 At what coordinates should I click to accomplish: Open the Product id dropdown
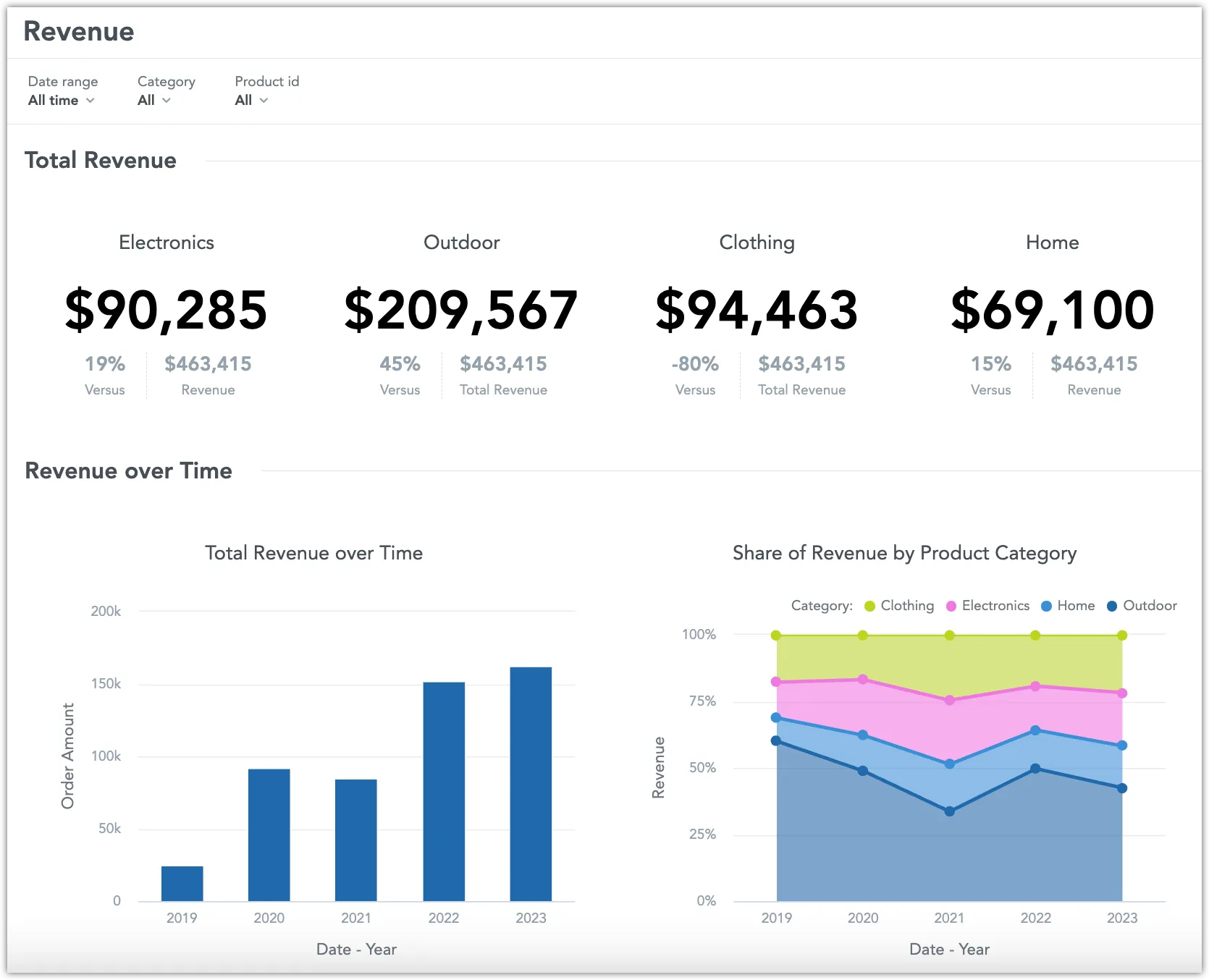pos(250,101)
